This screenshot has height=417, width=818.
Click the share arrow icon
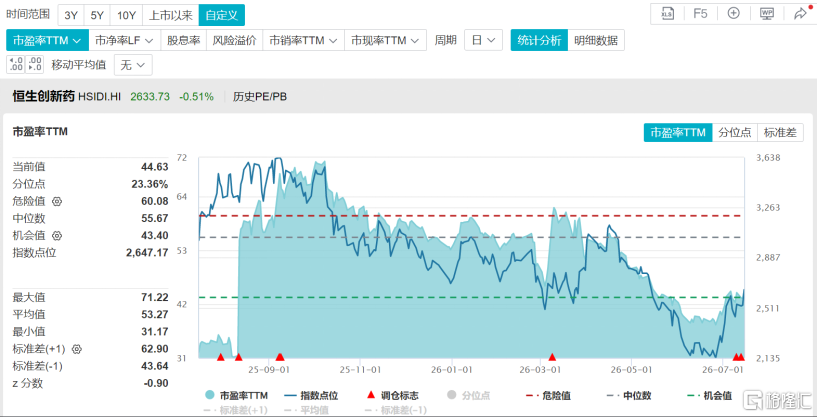(x=799, y=14)
